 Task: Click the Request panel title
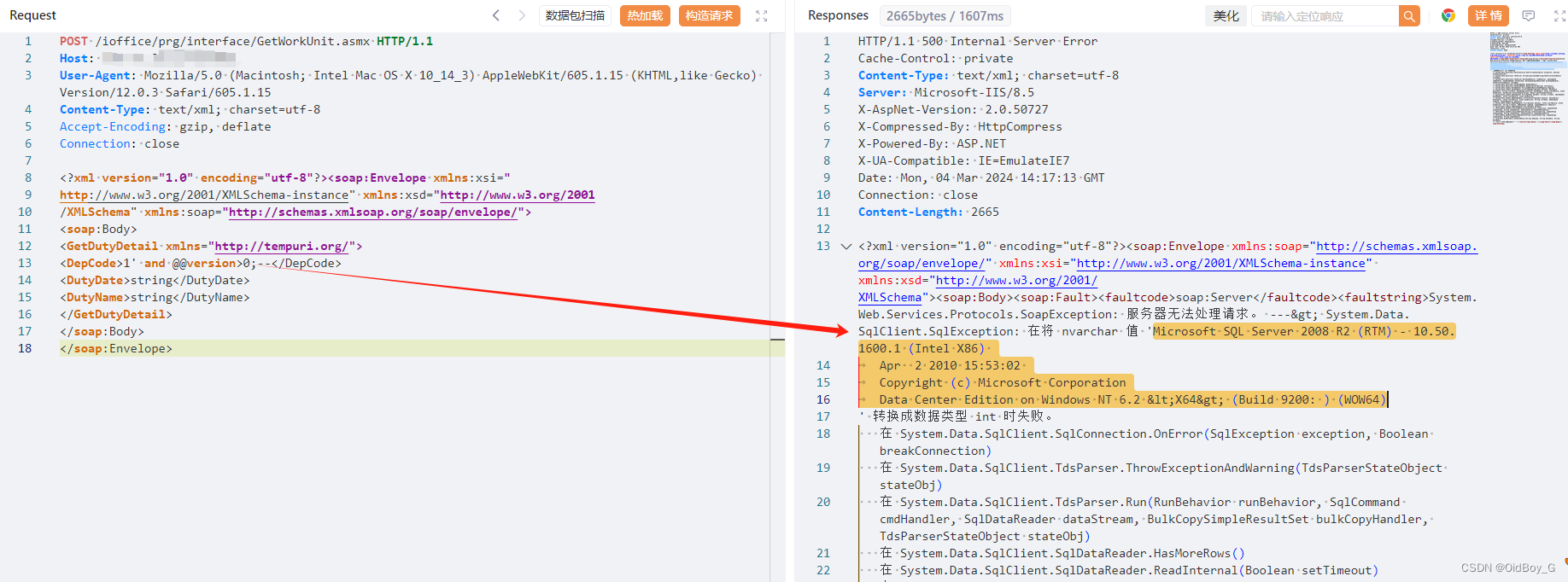tap(32, 15)
